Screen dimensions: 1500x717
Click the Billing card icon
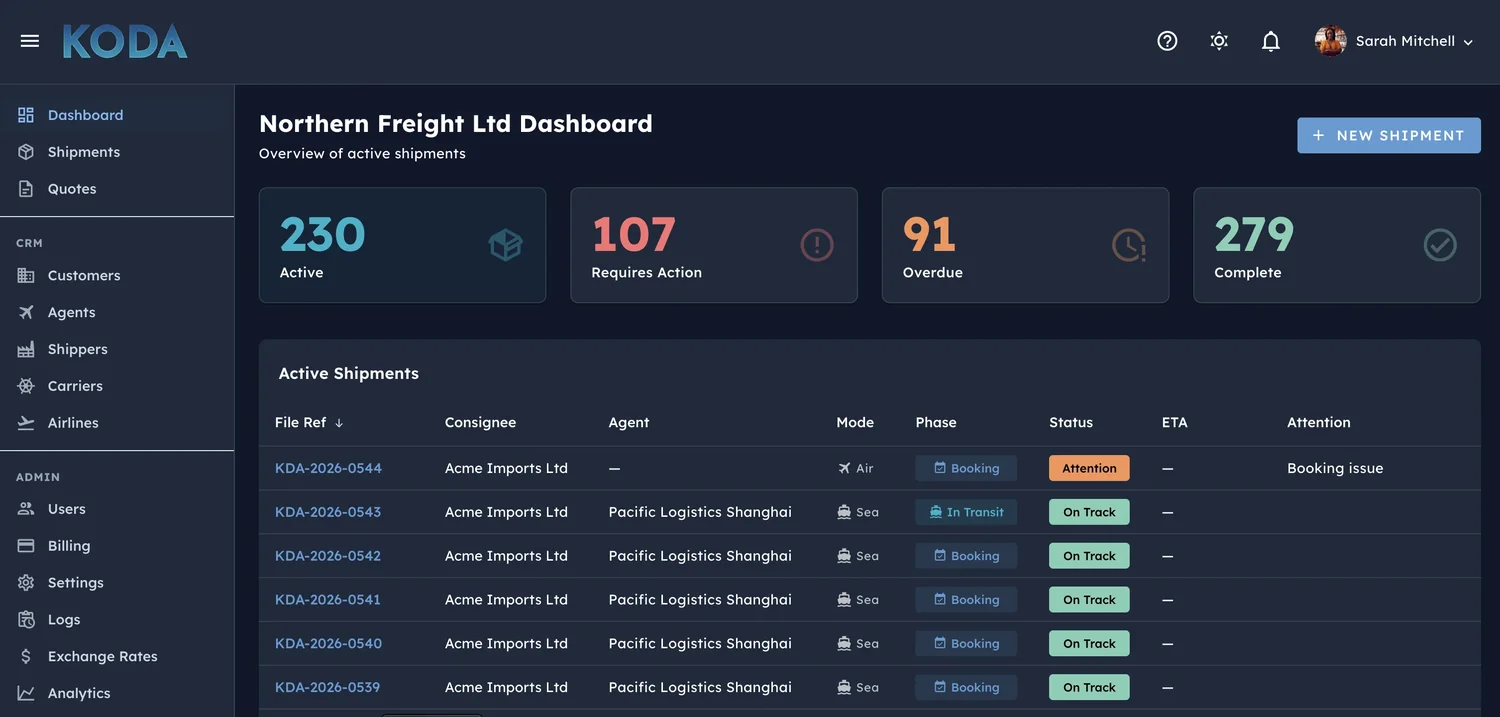pyautogui.click(x=26, y=546)
